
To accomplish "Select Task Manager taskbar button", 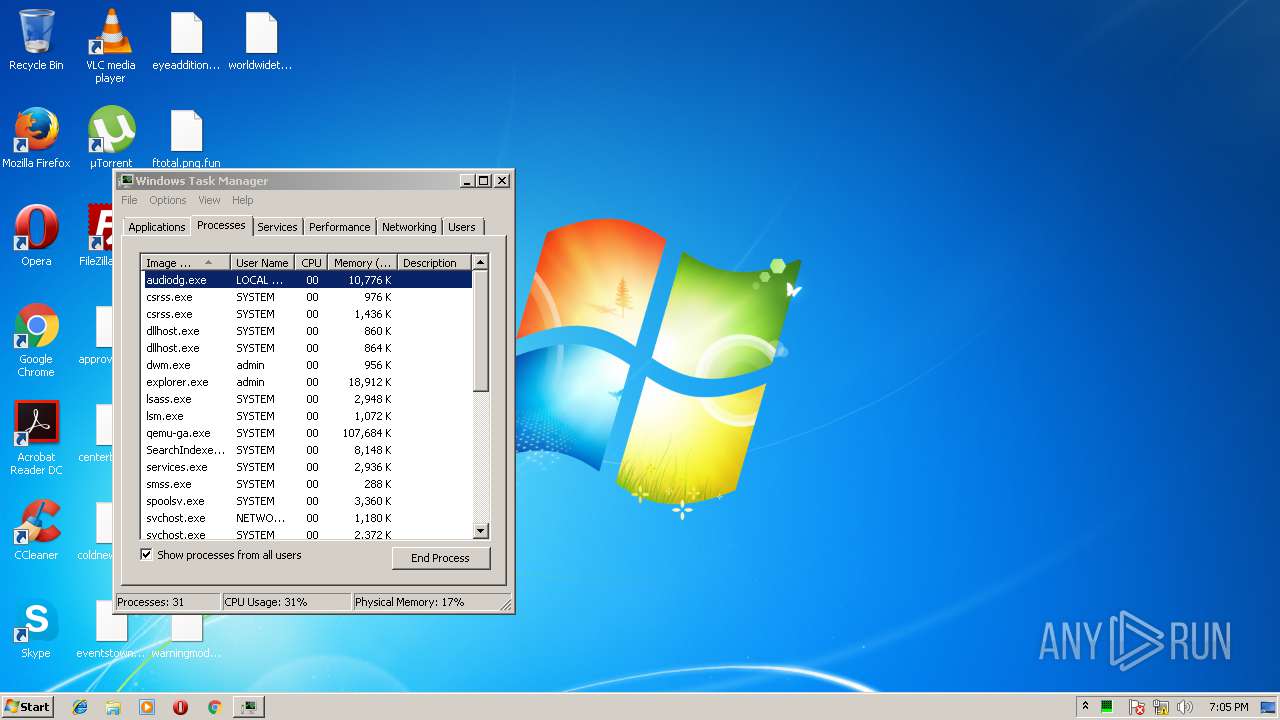I will coord(248,707).
